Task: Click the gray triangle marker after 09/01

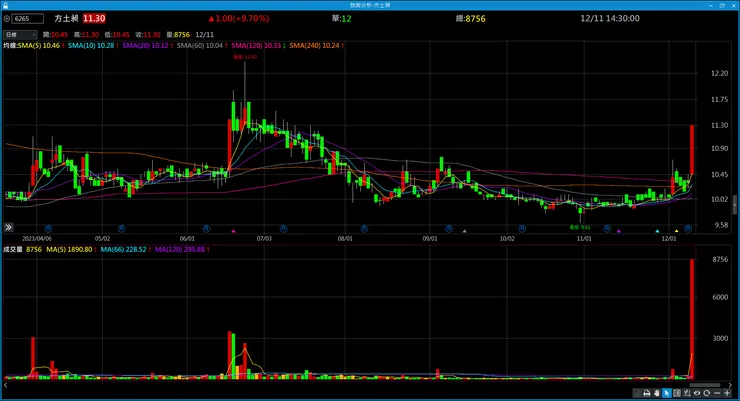Action: [x=464, y=231]
